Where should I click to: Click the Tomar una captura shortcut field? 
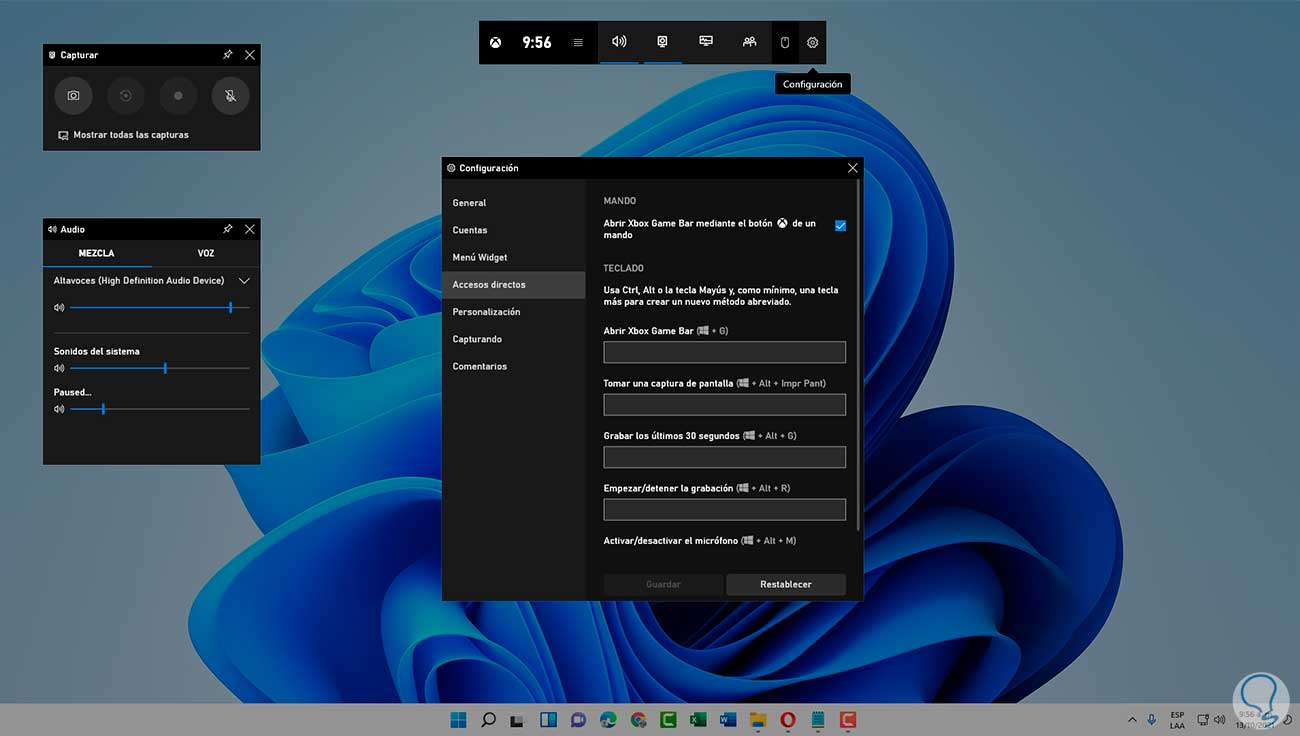click(725, 404)
